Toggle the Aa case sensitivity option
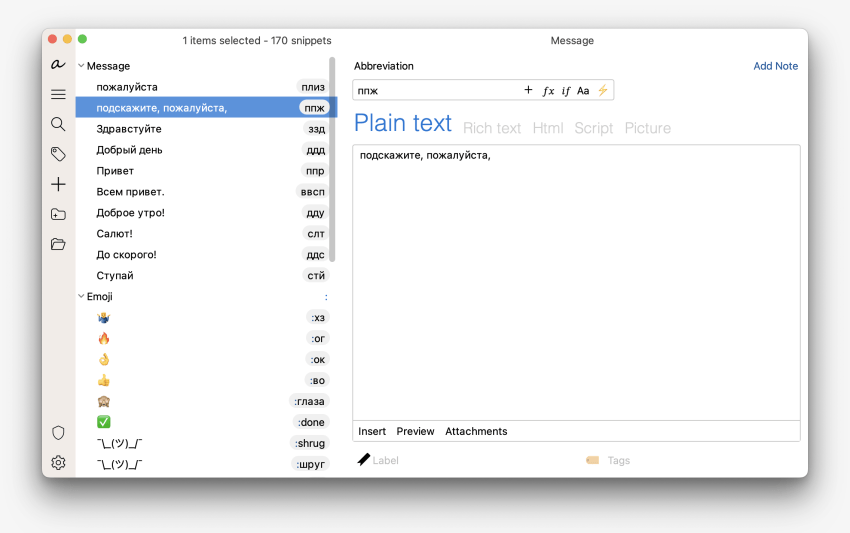Viewport: 850px width, 533px height. [x=583, y=91]
